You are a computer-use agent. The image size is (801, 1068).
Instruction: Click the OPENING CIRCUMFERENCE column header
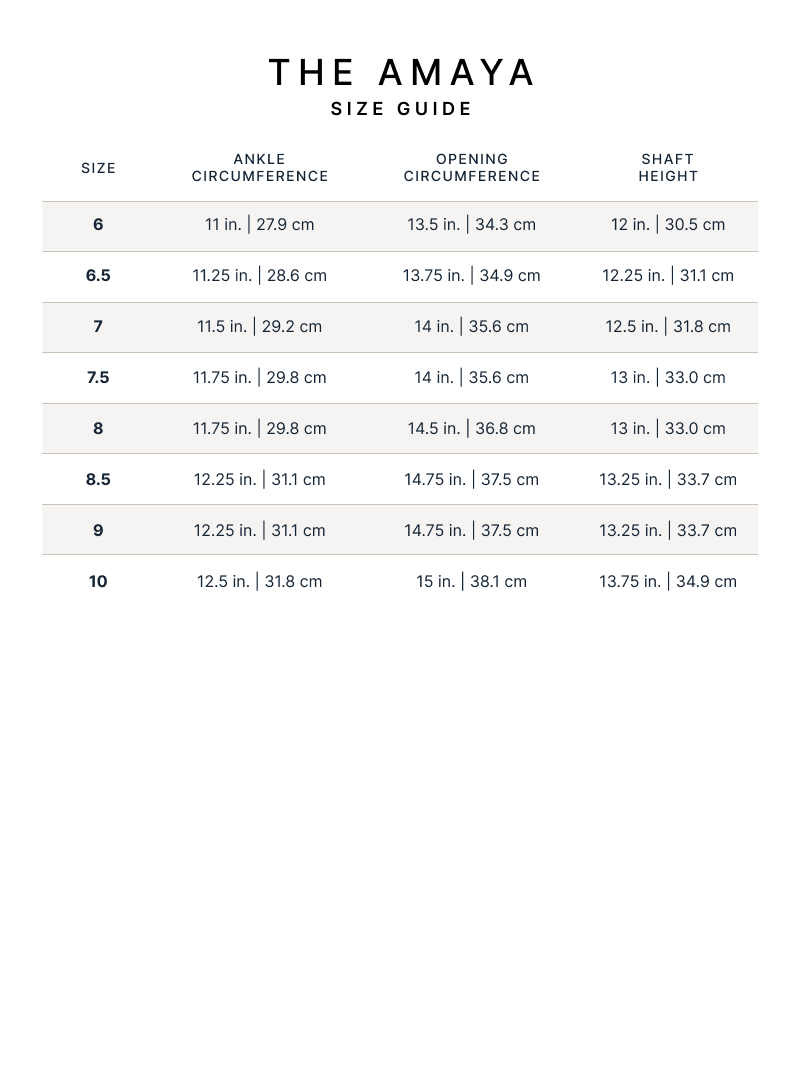point(472,168)
